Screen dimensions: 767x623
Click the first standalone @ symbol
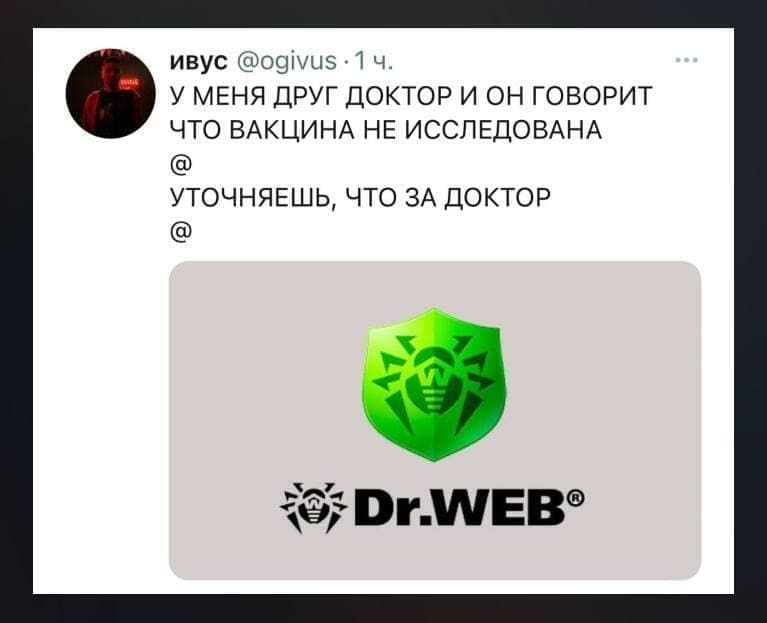(x=181, y=163)
